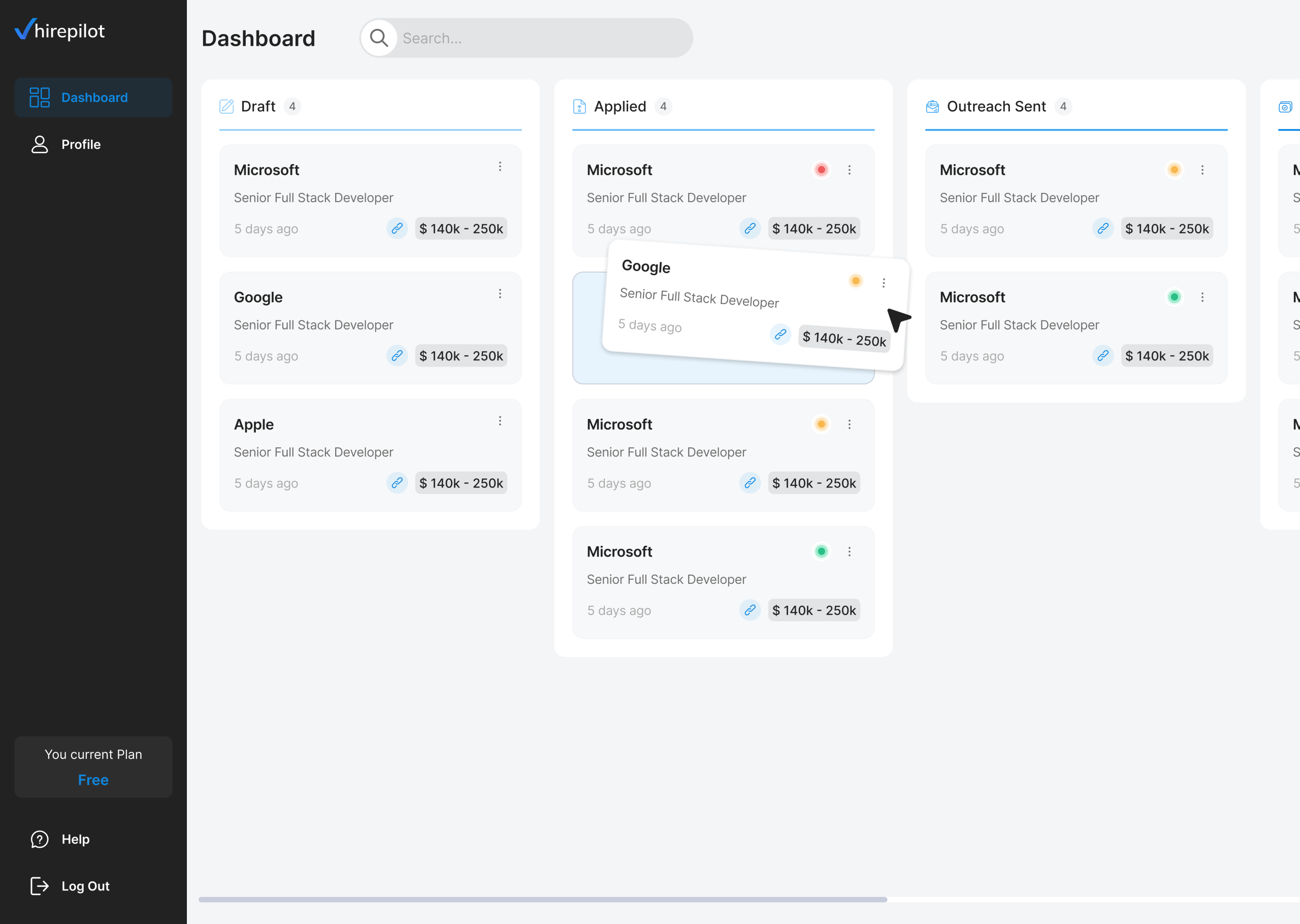1300x924 pixels.
Task: Click the Log Out arrow icon
Action: 40,886
